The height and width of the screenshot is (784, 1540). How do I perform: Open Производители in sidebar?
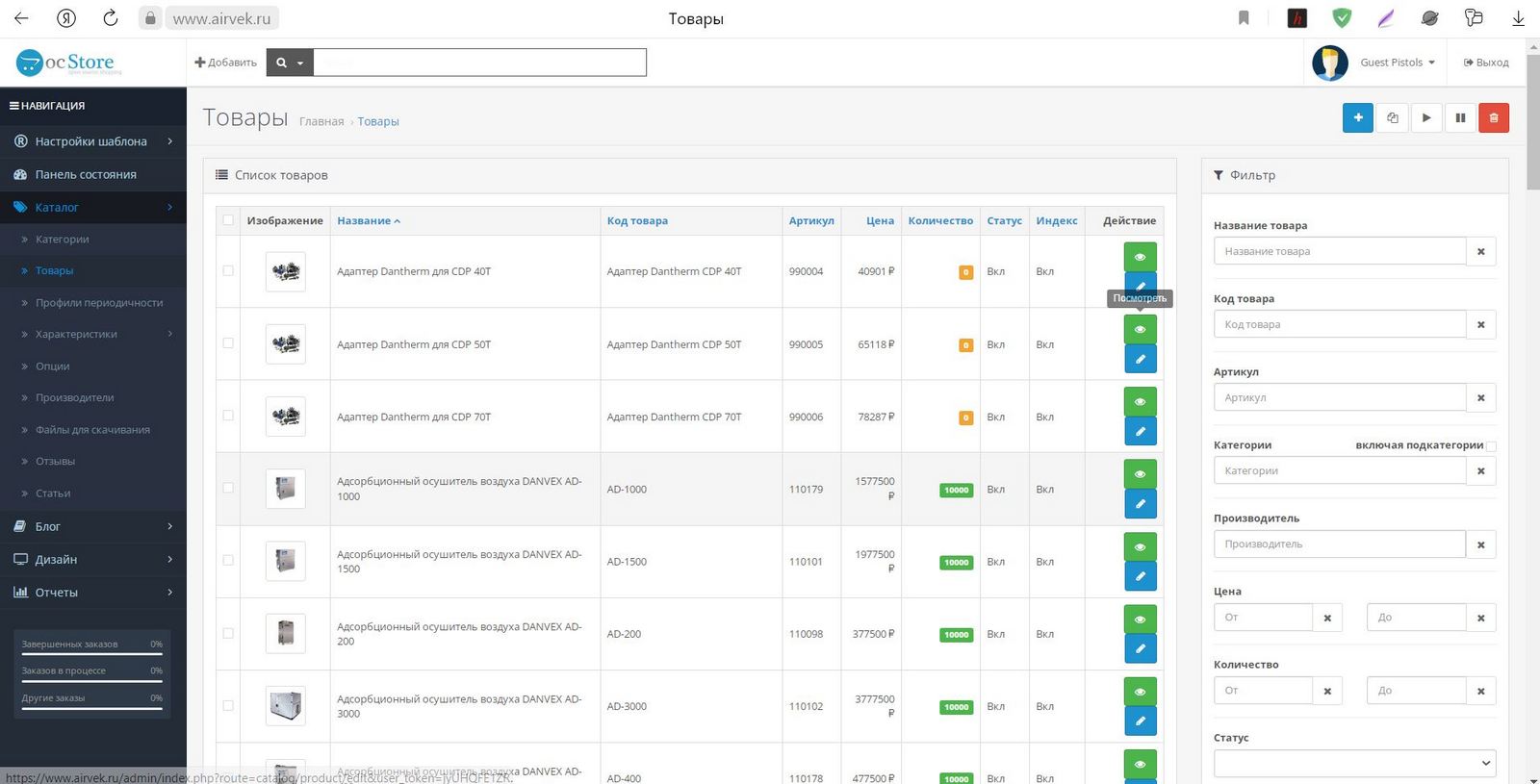93,397
